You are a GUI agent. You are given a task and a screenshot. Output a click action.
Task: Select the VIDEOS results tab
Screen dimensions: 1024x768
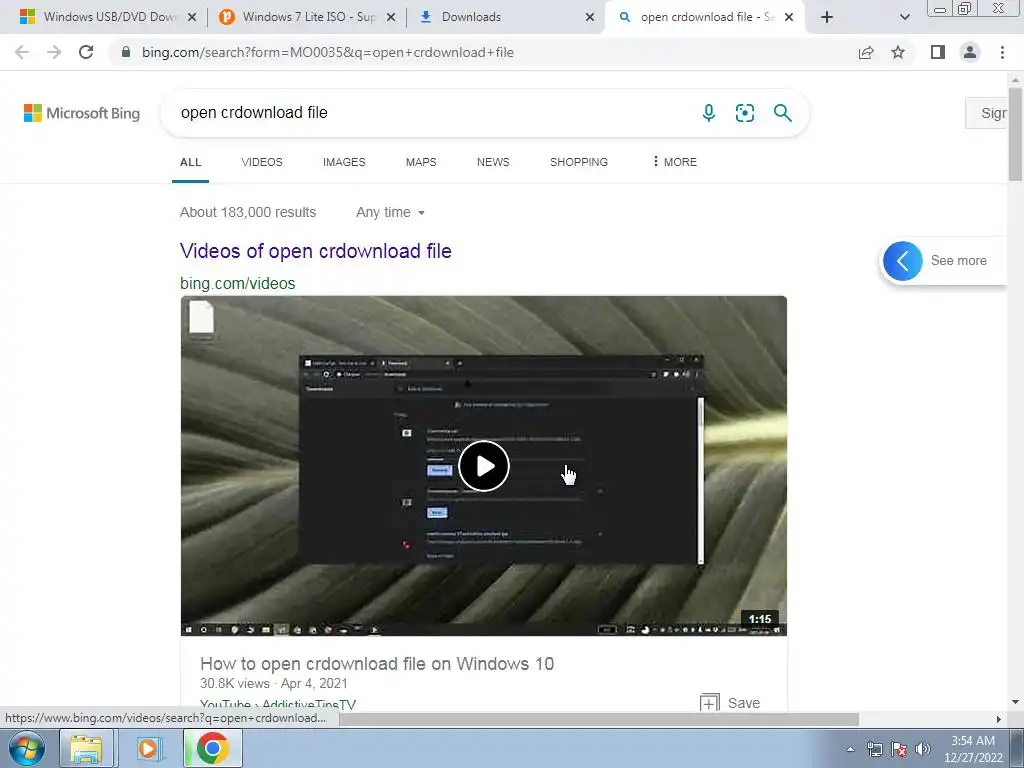[x=262, y=162]
